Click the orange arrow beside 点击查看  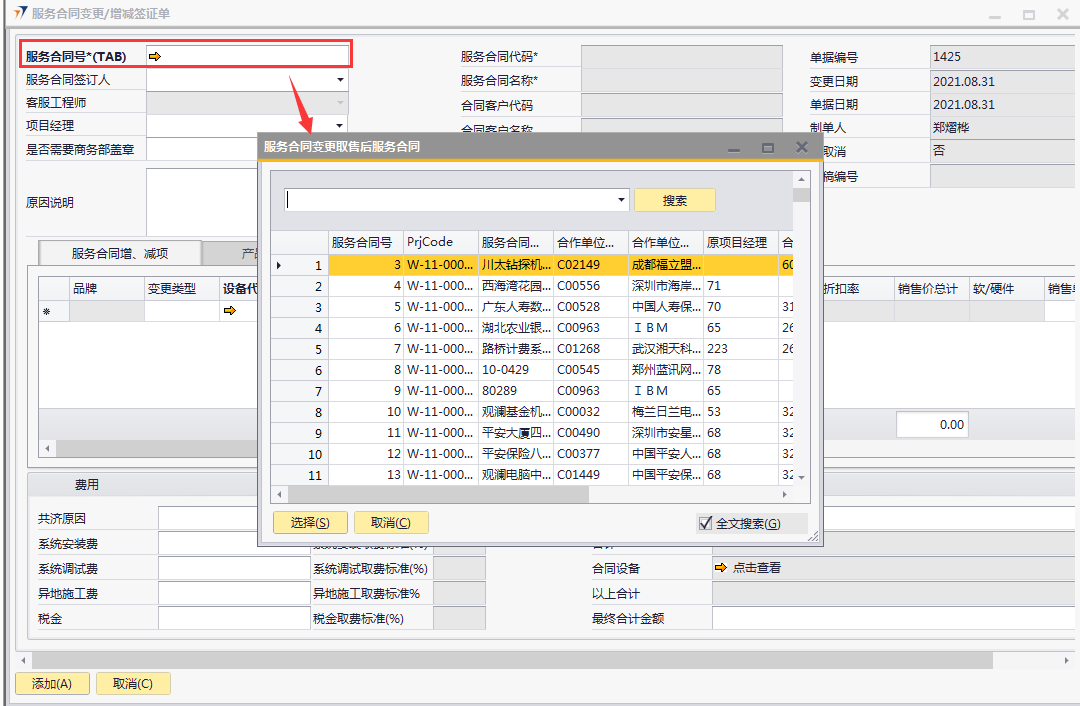720,568
